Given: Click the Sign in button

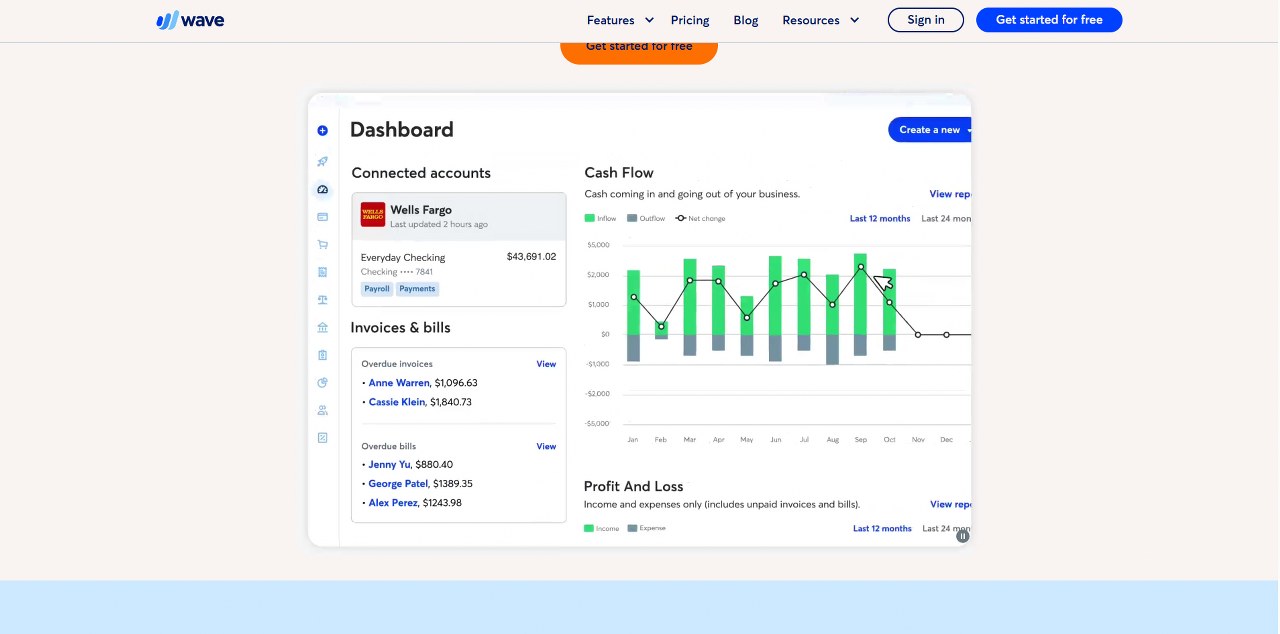Looking at the screenshot, I should [x=926, y=20].
